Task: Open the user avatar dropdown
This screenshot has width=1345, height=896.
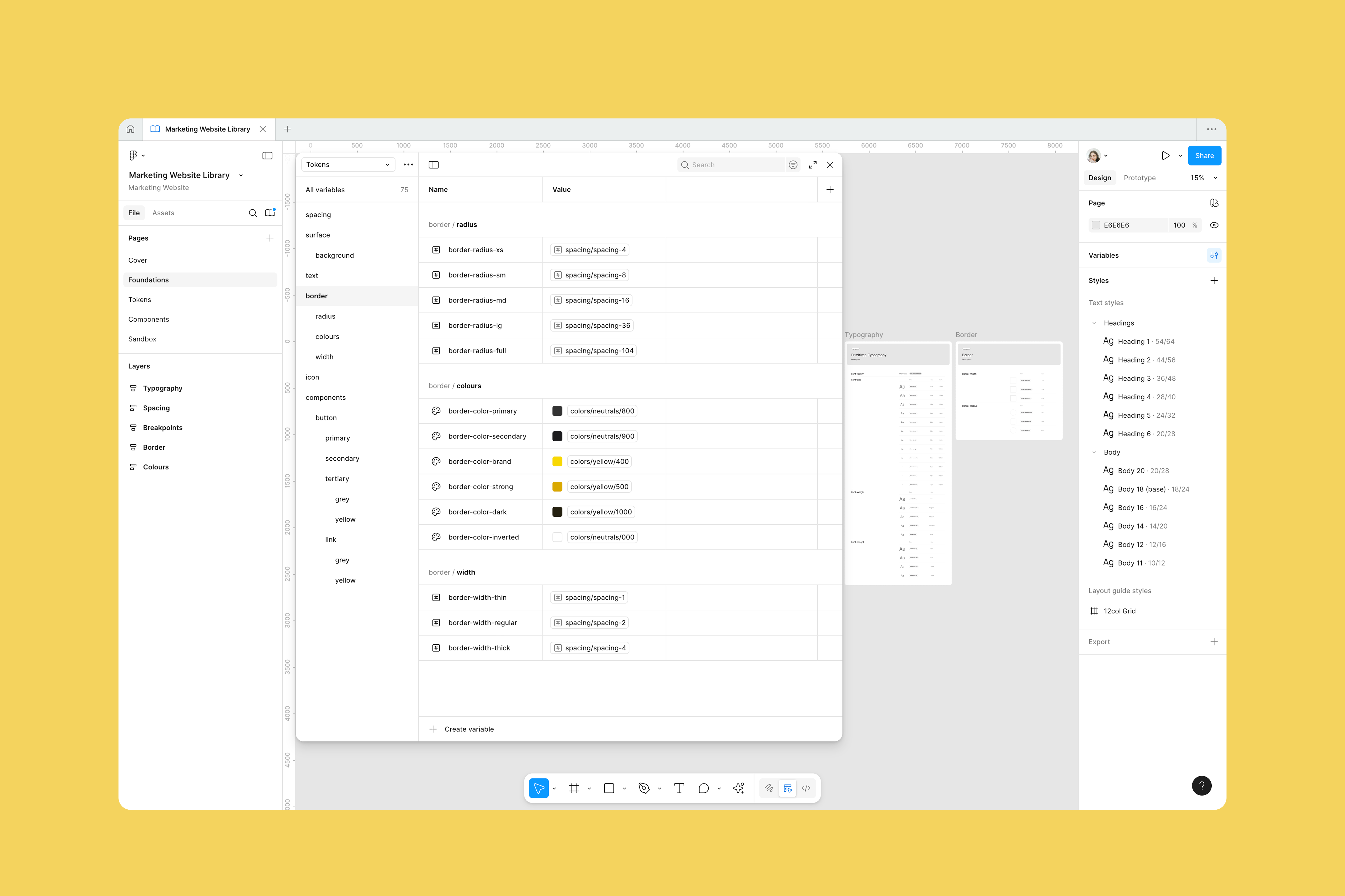Action: coord(1098,155)
